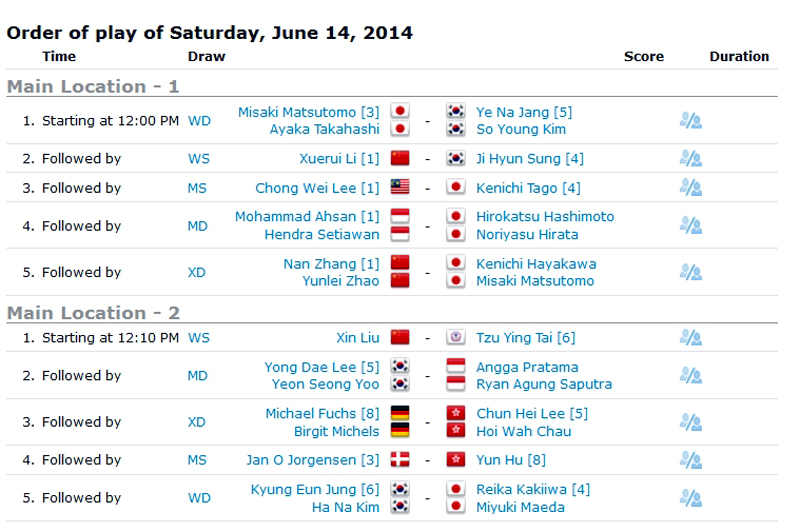Click Chinese Taipei flag beside Tzu Ying Tai
The image size is (800, 532).
[x=456, y=337]
